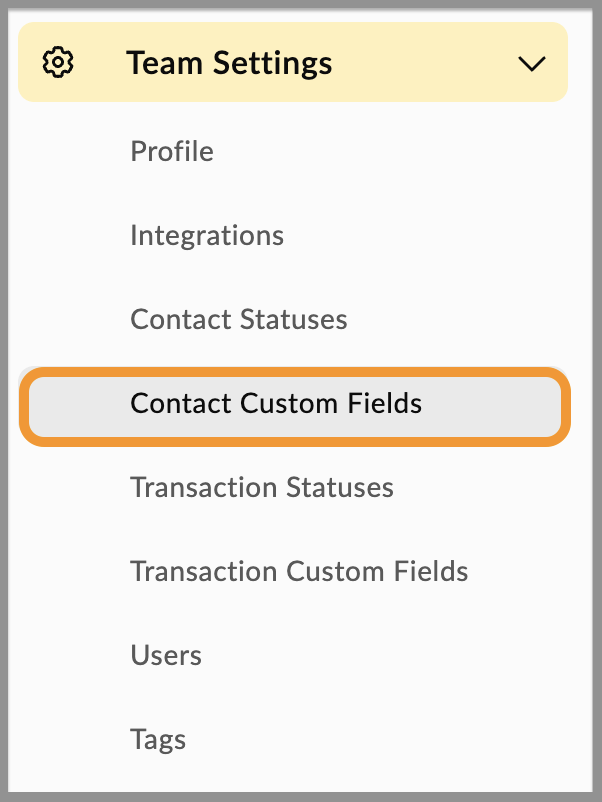Click the highlighted Contact Custom Fields entry
This screenshot has width=602, height=802.
pyautogui.click(x=276, y=404)
